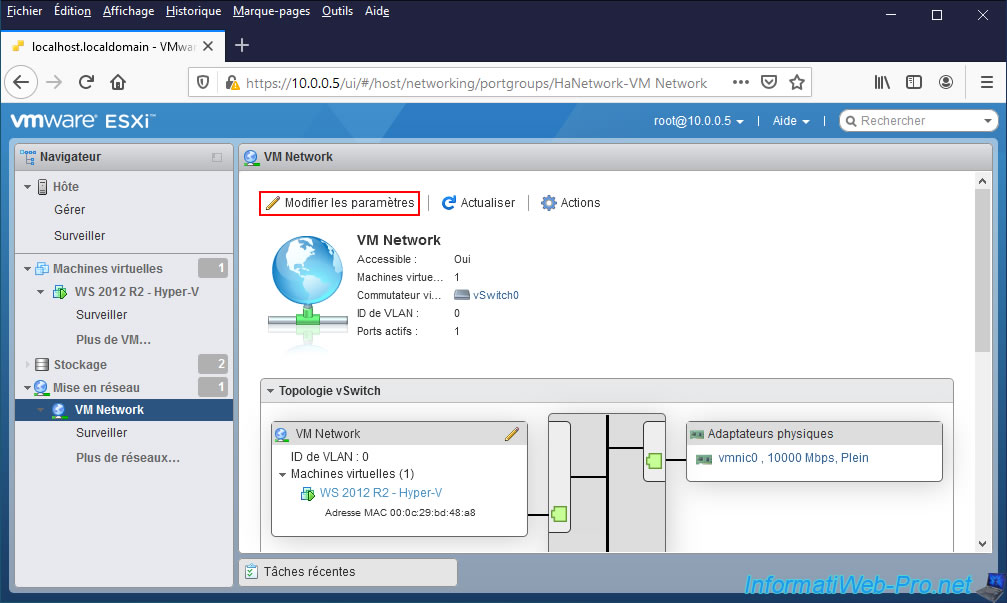The image size is (1007, 603).
Task: Open the Fichier menu
Action: coord(24,11)
